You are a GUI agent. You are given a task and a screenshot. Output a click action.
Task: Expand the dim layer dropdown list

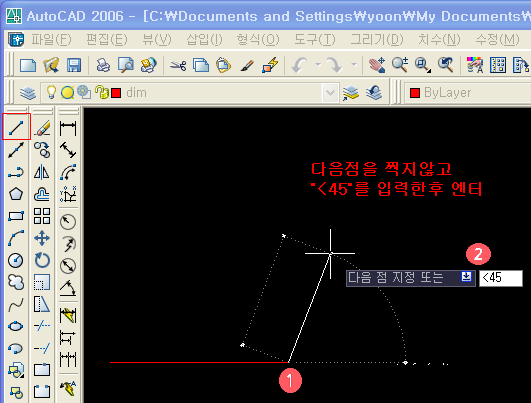pos(330,93)
